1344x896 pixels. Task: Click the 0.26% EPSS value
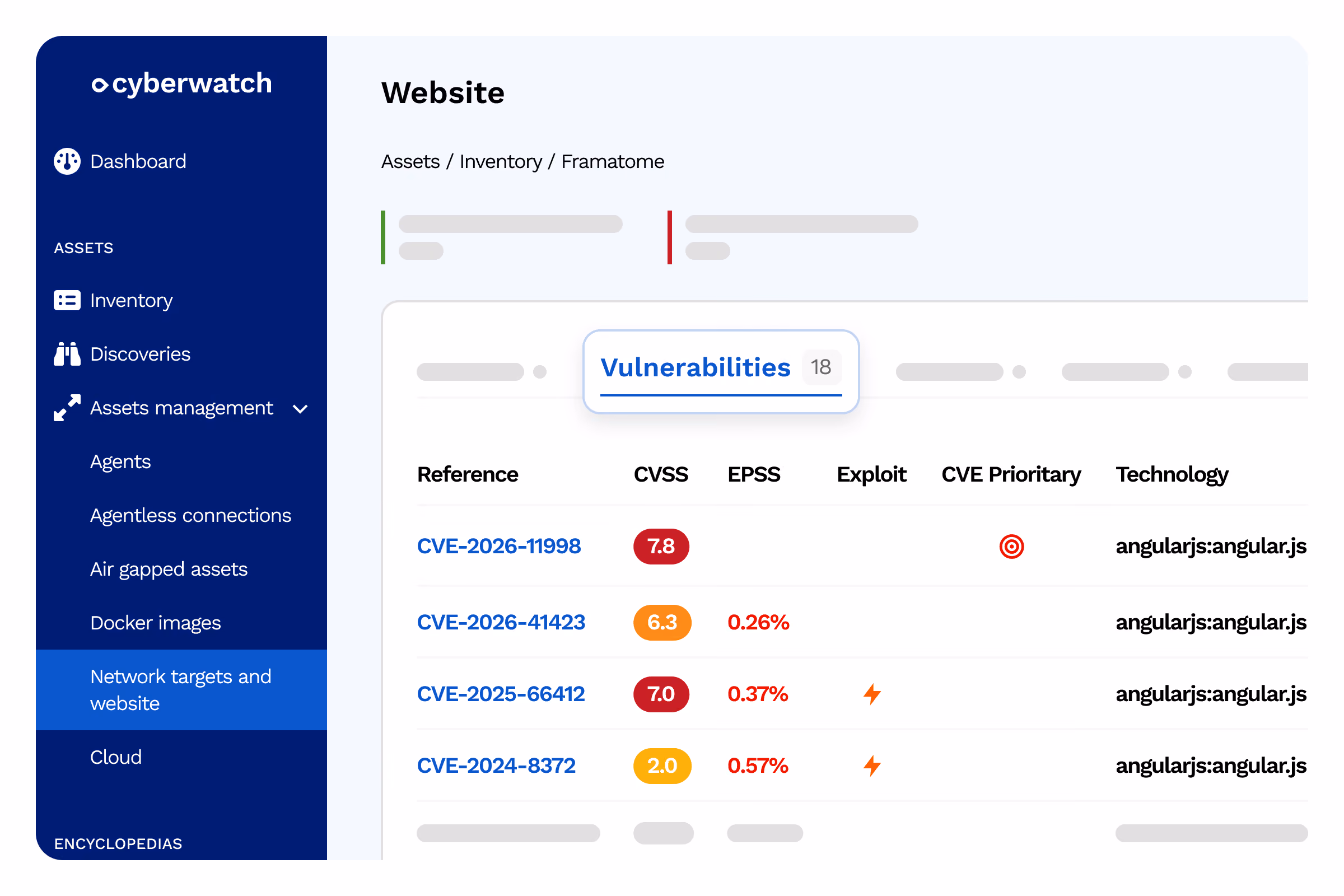coord(758,622)
